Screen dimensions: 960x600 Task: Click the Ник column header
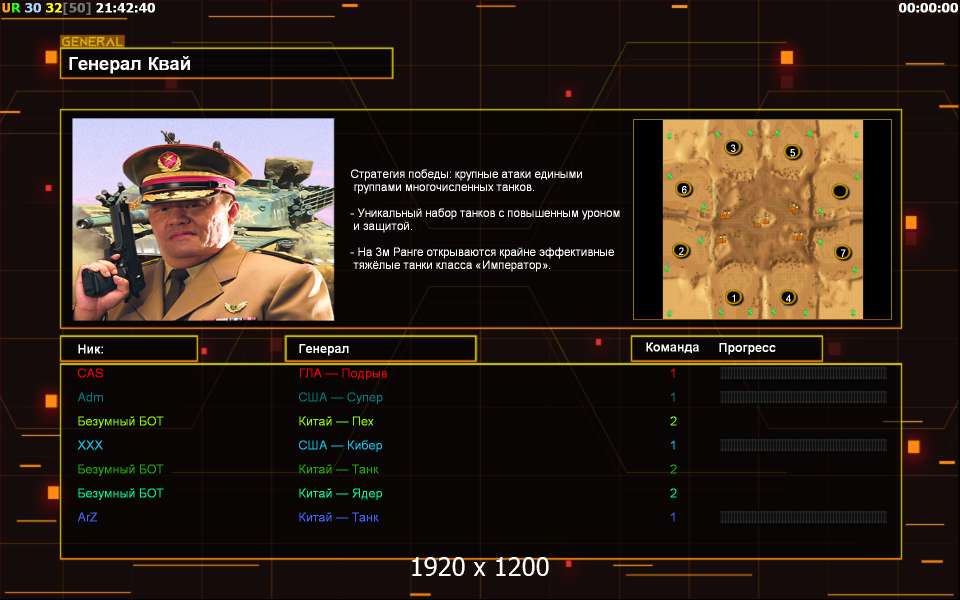(129, 349)
